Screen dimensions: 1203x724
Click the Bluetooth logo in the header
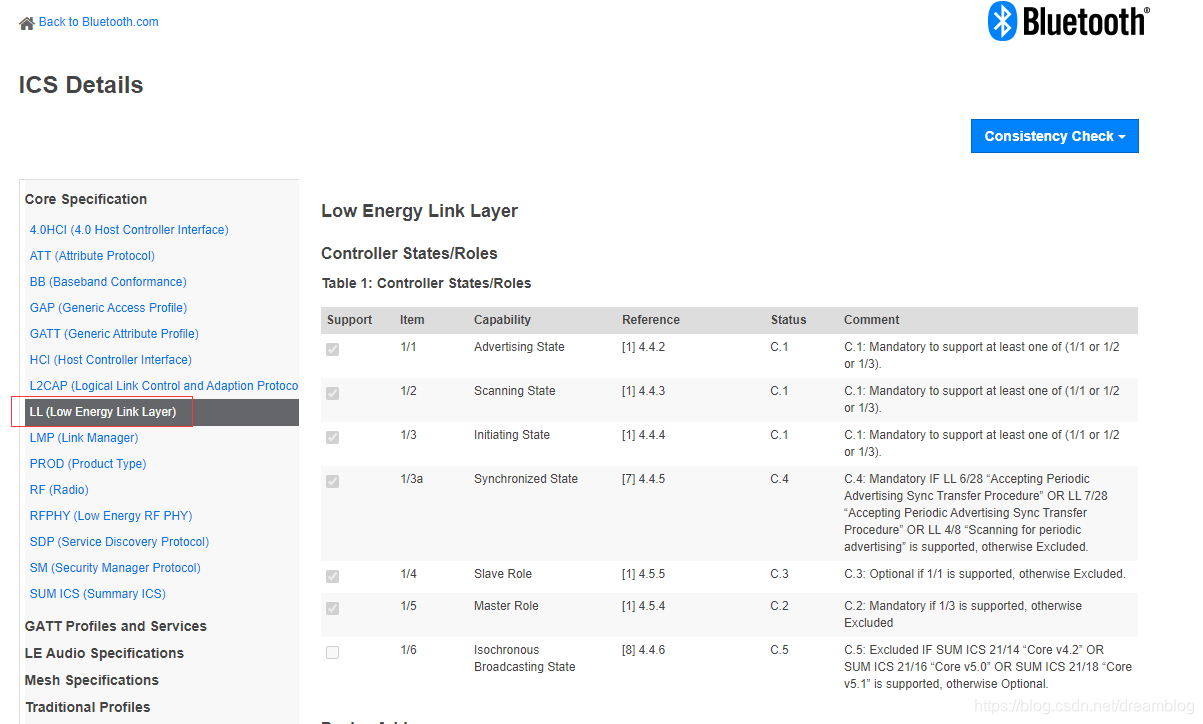[x=1069, y=21]
